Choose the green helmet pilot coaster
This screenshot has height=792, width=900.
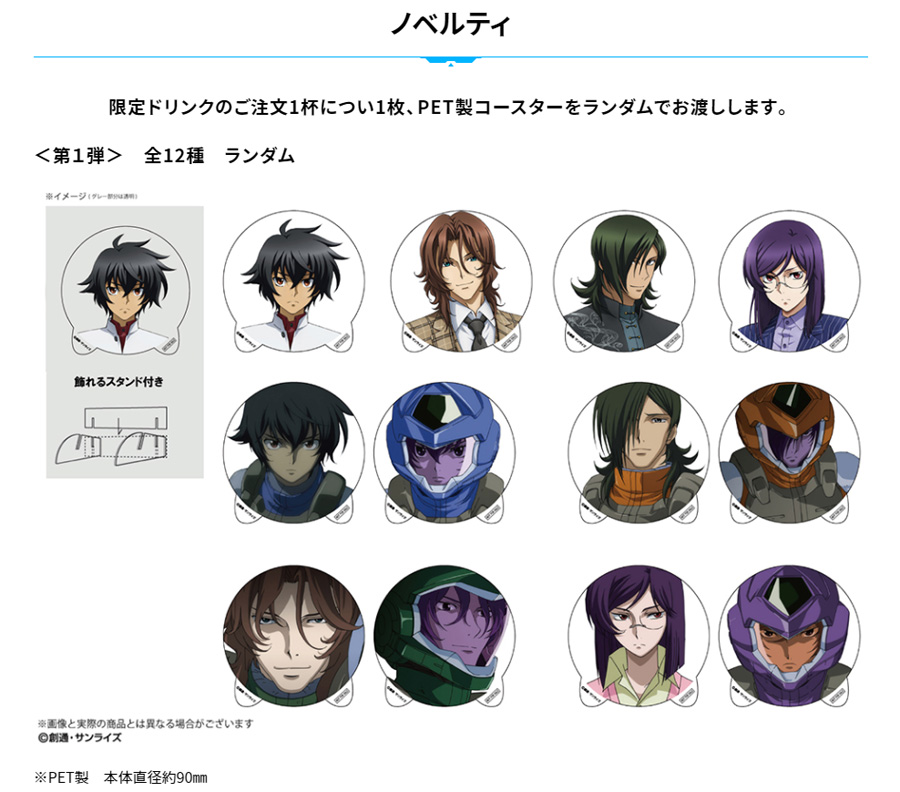click(x=445, y=636)
